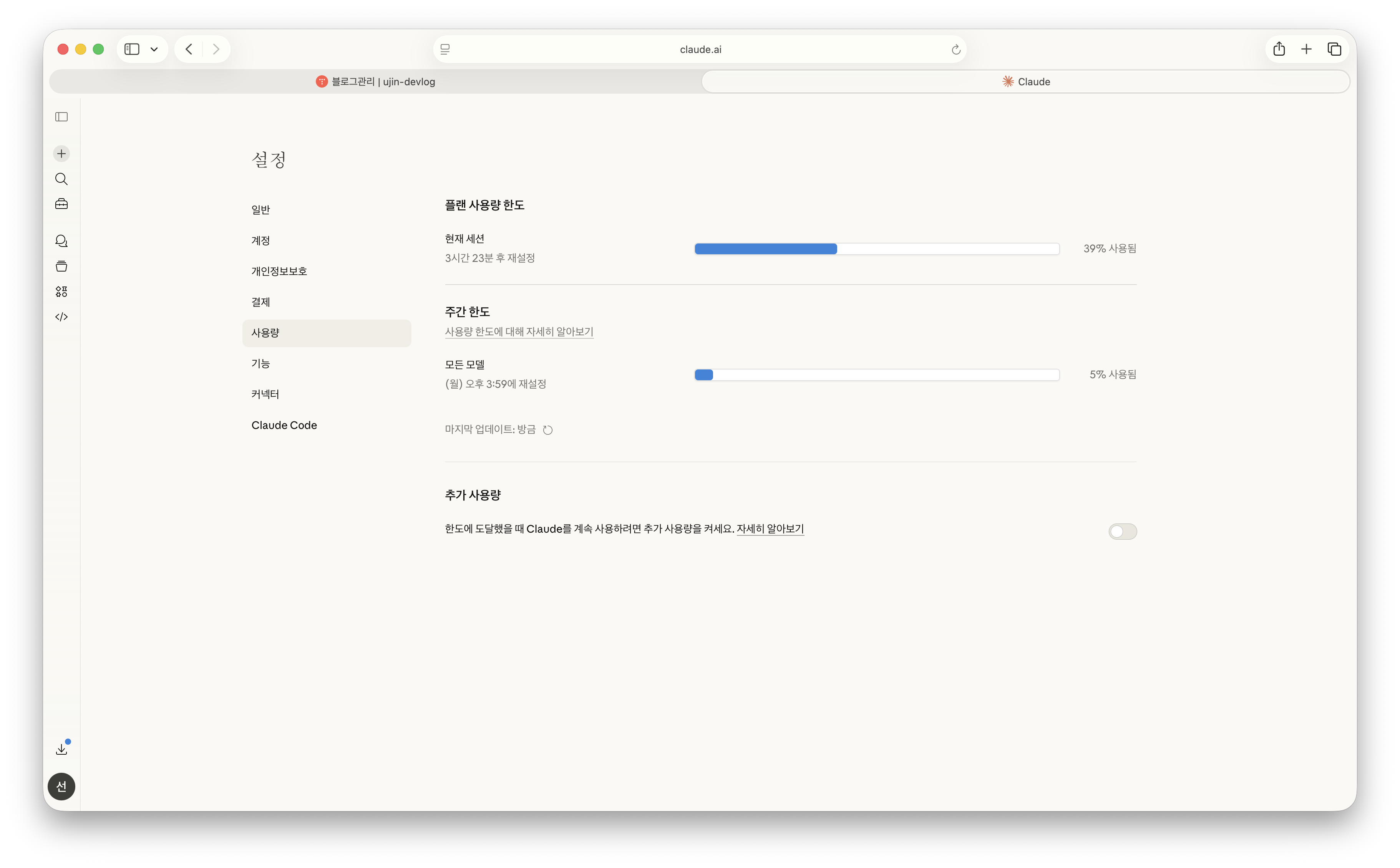Click the 현재 세션 usage progress bar
The image size is (1400, 868).
point(877,248)
